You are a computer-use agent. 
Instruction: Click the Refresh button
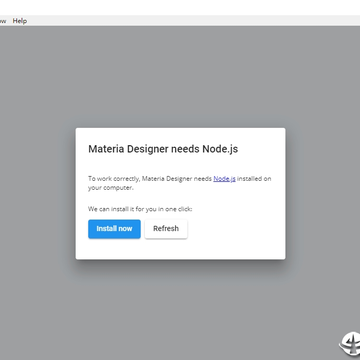[166, 229]
